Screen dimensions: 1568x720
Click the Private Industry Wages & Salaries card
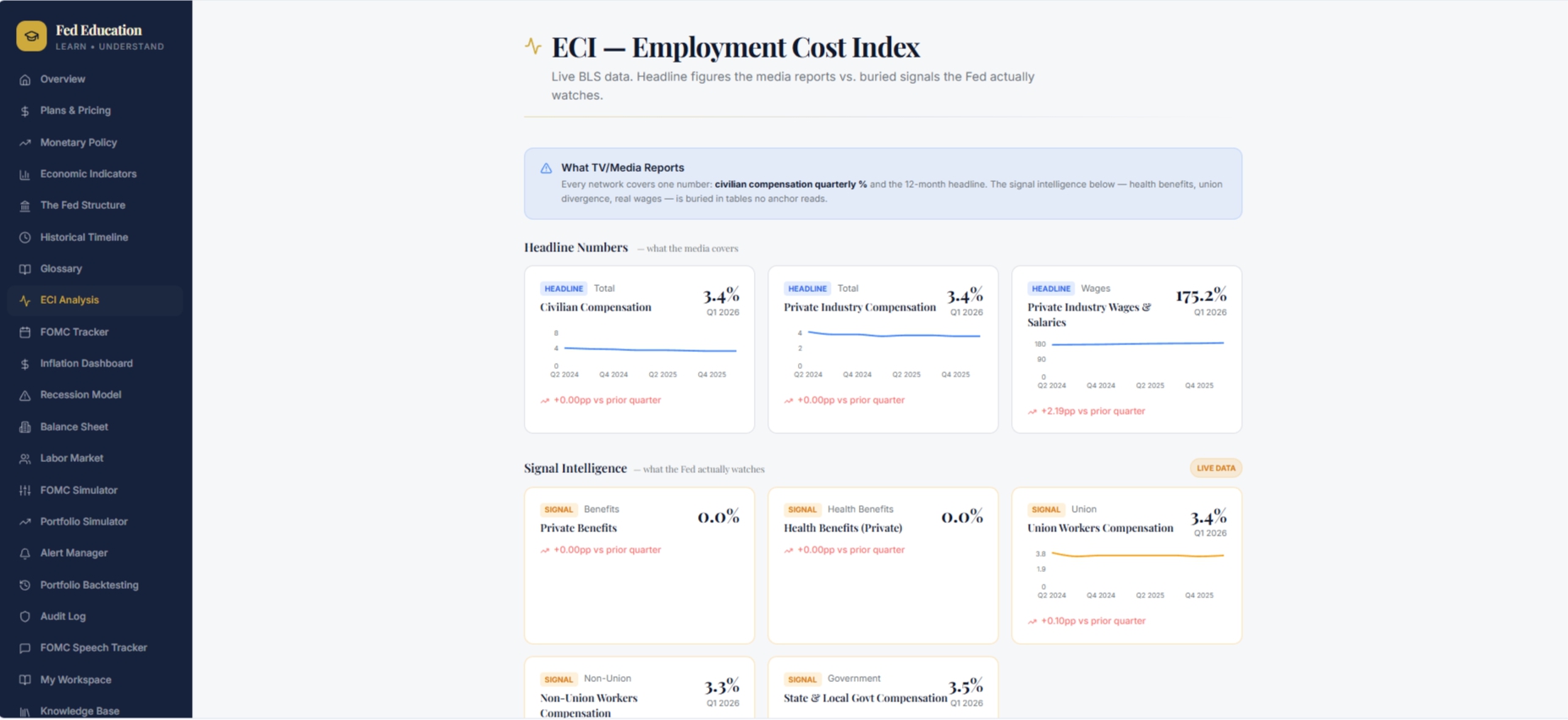click(1126, 349)
